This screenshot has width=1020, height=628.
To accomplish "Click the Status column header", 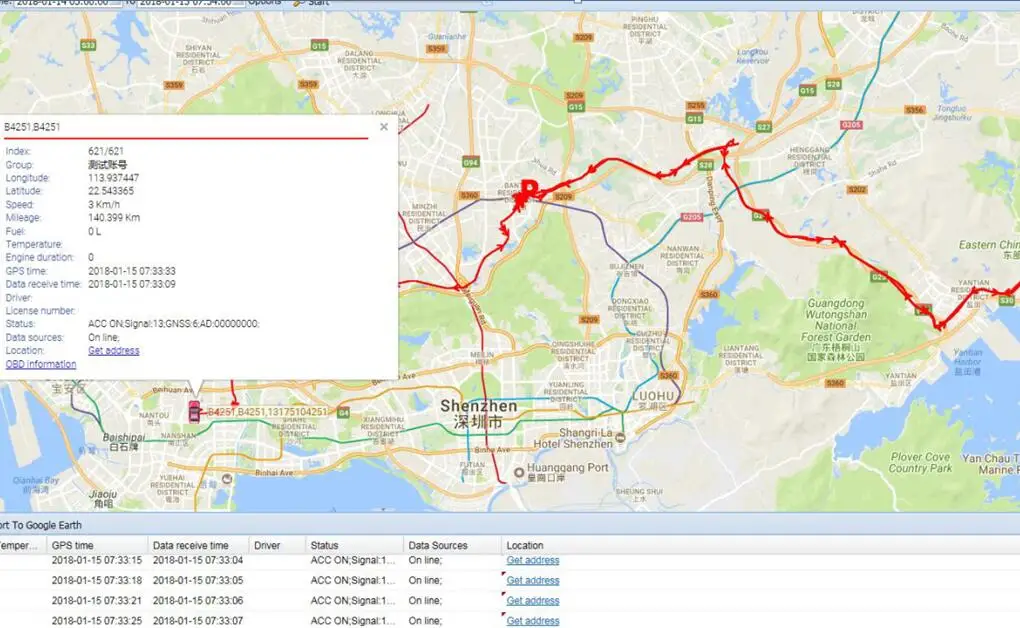I will (x=325, y=546).
